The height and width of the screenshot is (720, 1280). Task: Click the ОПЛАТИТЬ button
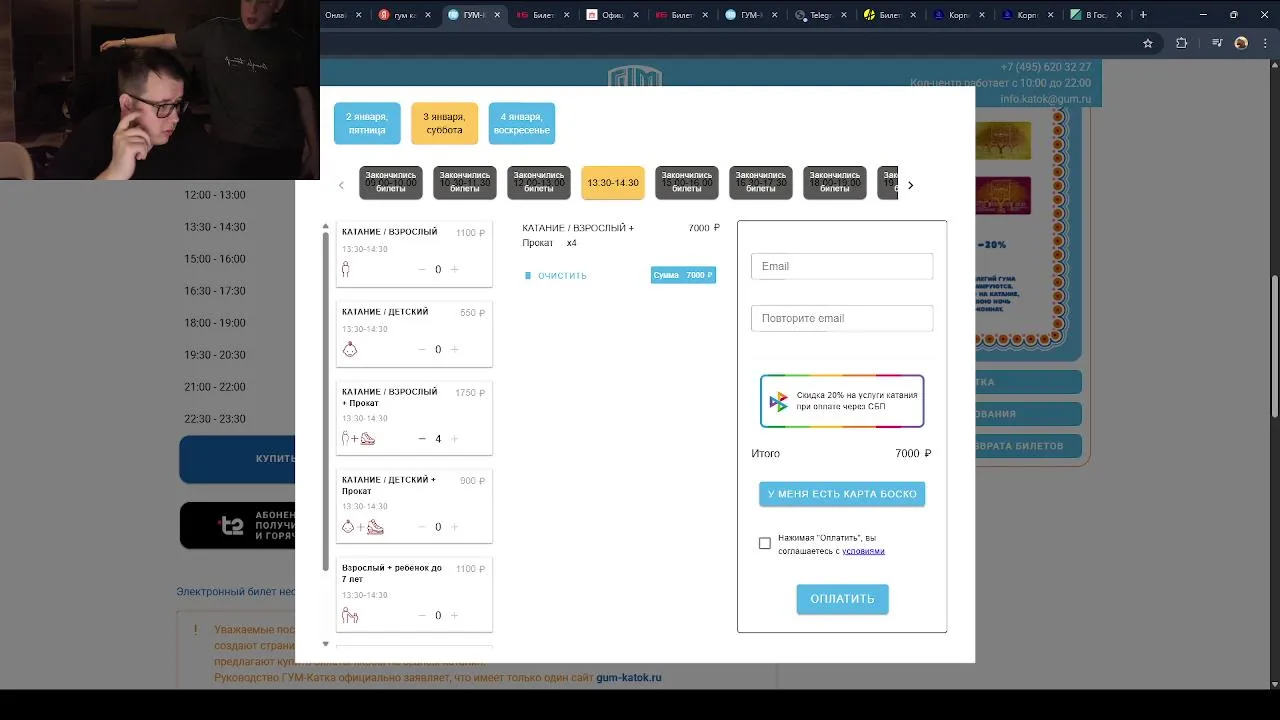tap(842, 599)
